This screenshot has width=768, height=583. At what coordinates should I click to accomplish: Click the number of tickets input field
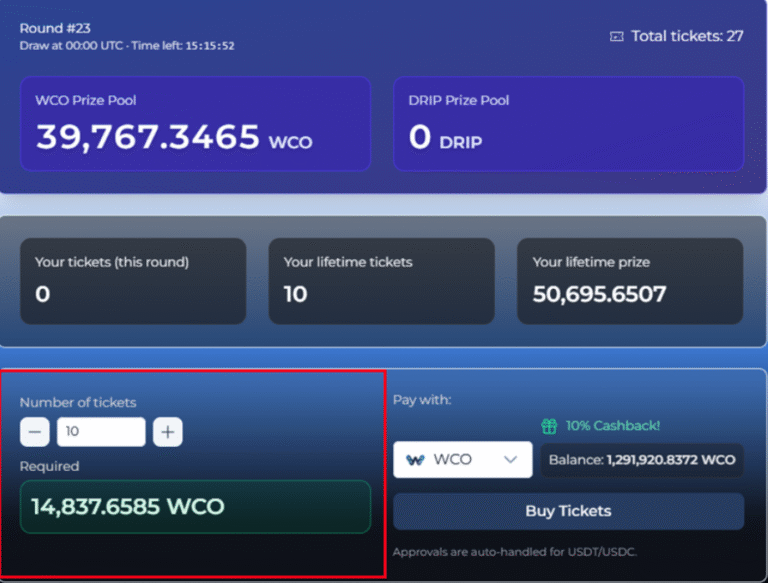click(100, 432)
